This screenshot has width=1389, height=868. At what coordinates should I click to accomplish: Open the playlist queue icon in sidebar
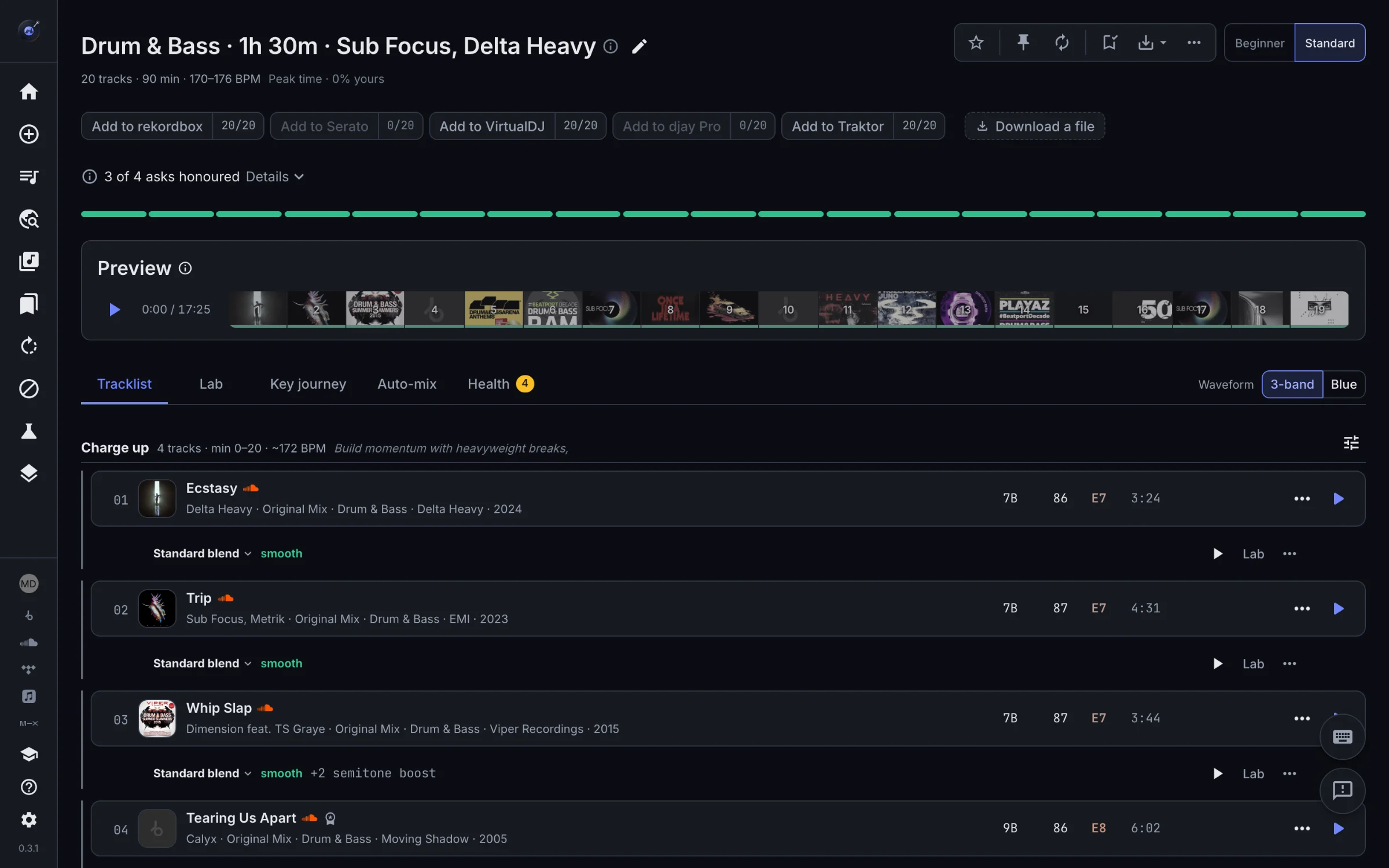point(28,176)
